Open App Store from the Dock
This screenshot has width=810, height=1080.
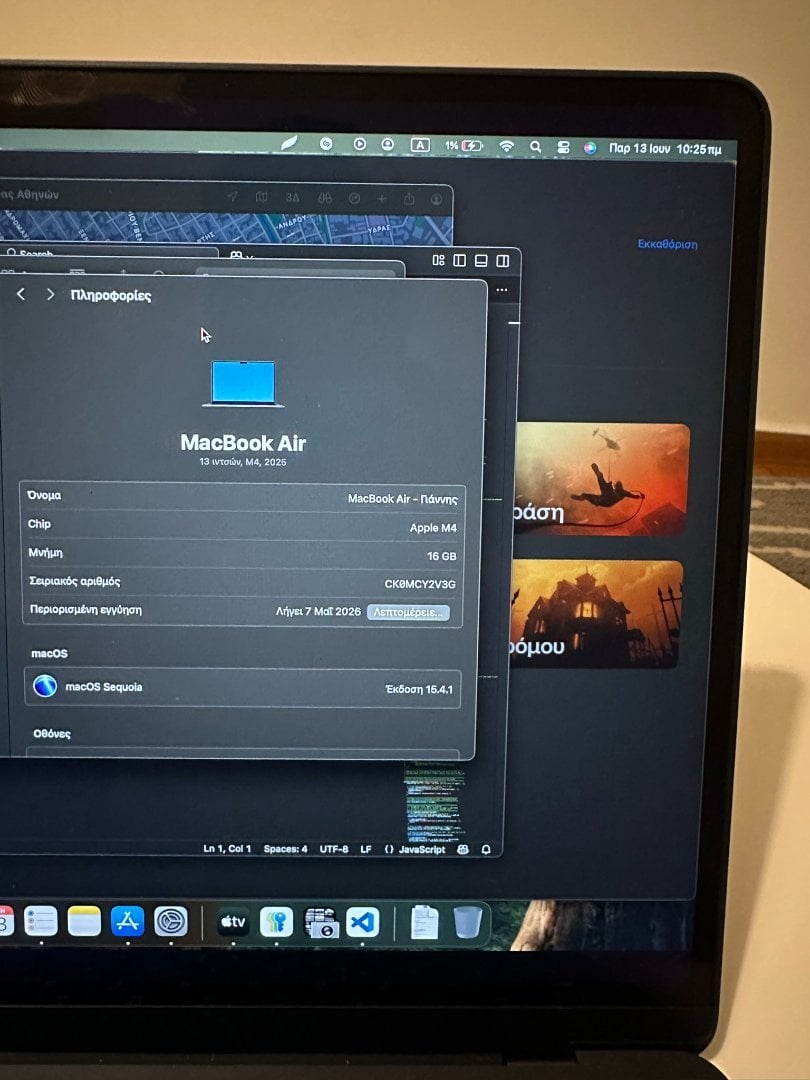127,921
